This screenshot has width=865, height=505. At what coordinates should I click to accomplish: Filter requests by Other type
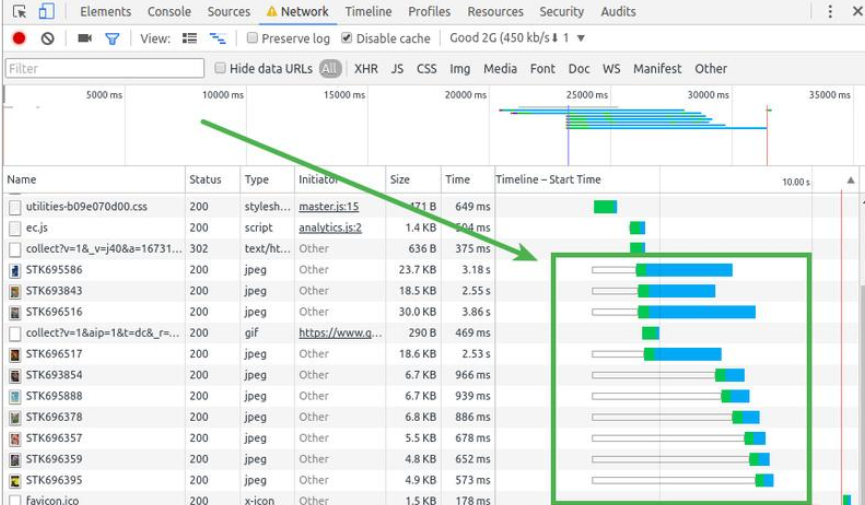(711, 69)
